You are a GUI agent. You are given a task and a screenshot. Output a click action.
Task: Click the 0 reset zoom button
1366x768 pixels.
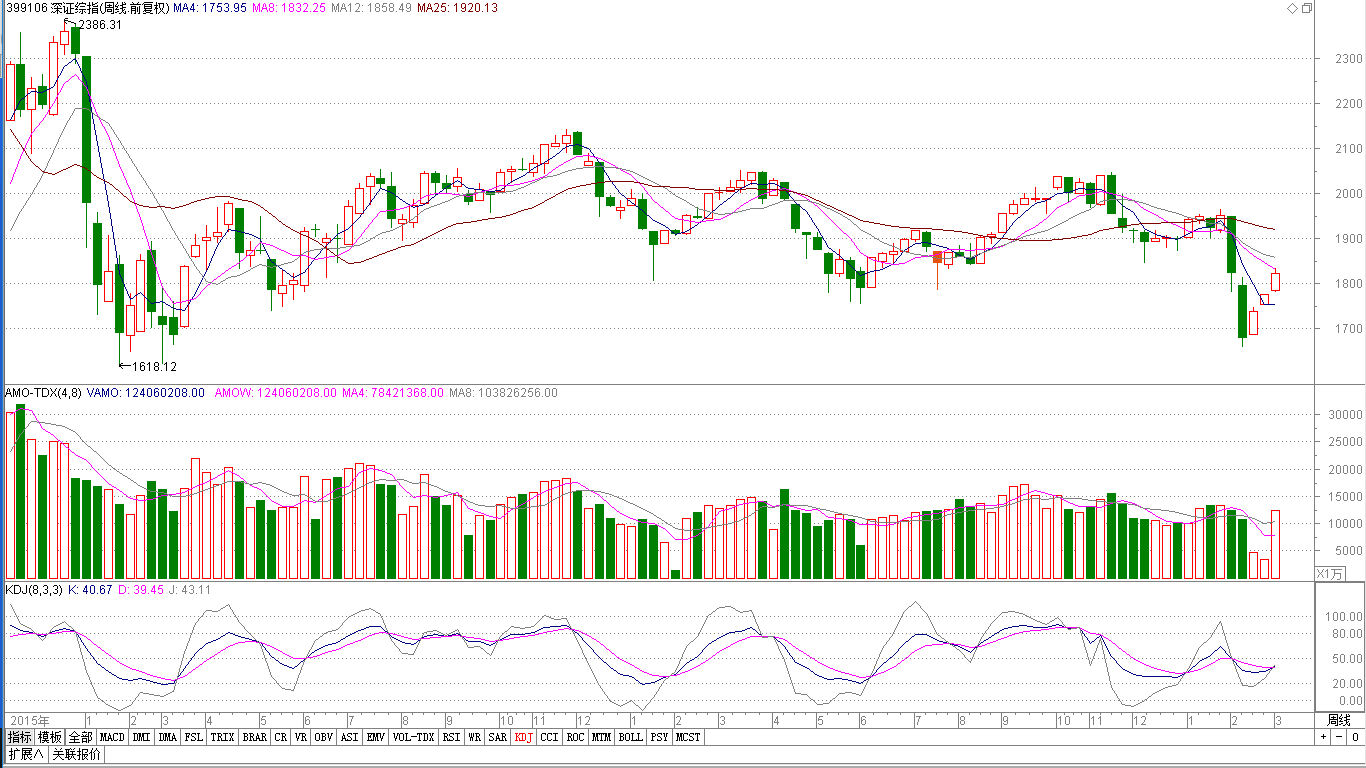pyautogui.click(x=1354, y=737)
